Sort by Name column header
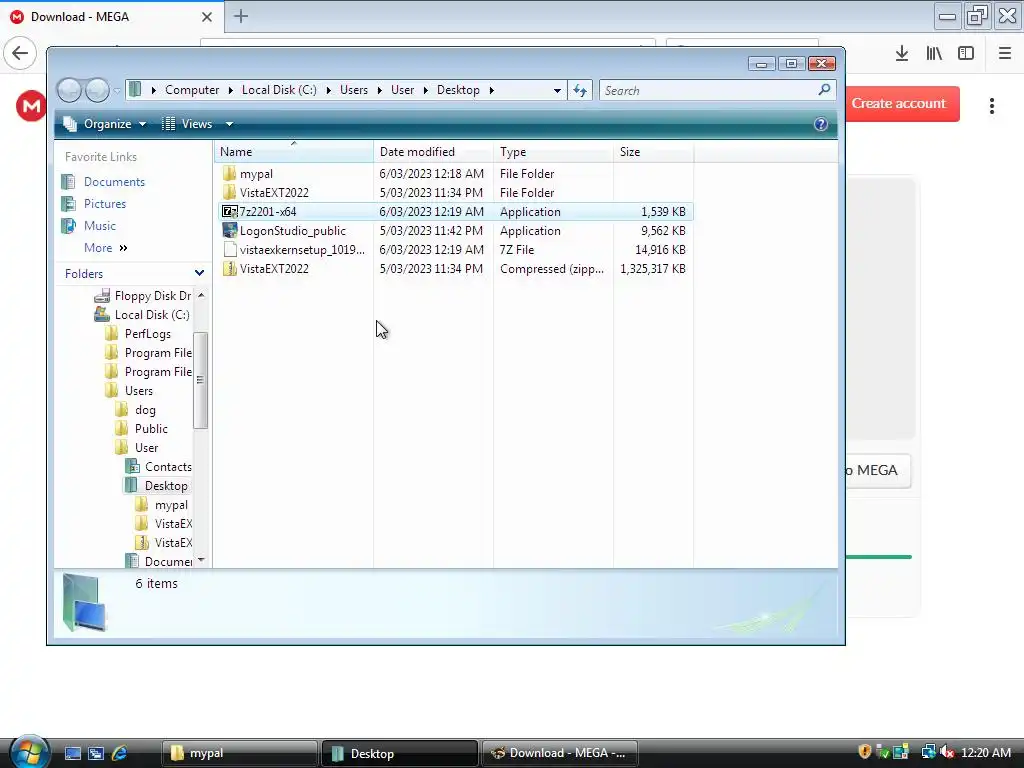This screenshot has height=768, width=1024. pos(294,152)
